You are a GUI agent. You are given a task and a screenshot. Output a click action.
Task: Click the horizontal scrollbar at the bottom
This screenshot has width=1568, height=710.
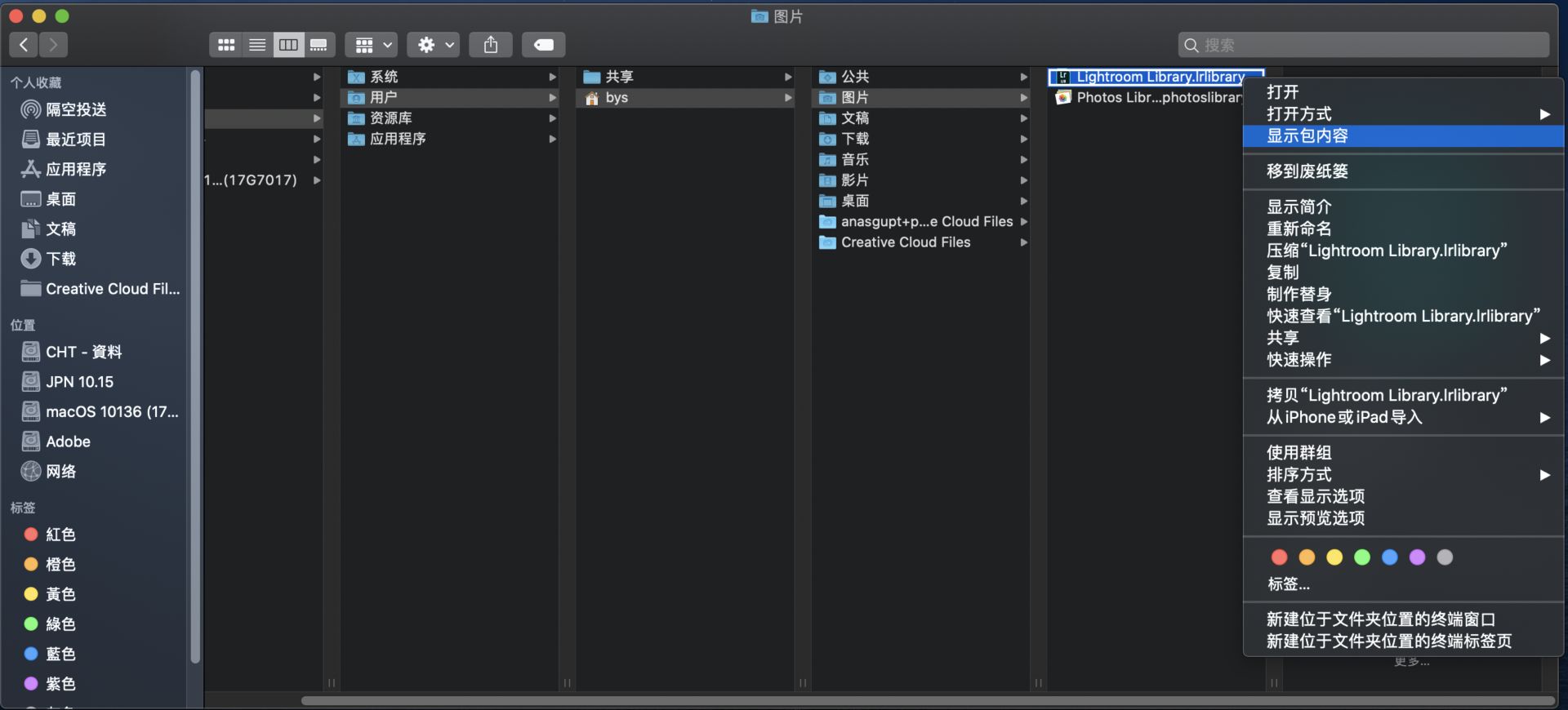click(928, 701)
